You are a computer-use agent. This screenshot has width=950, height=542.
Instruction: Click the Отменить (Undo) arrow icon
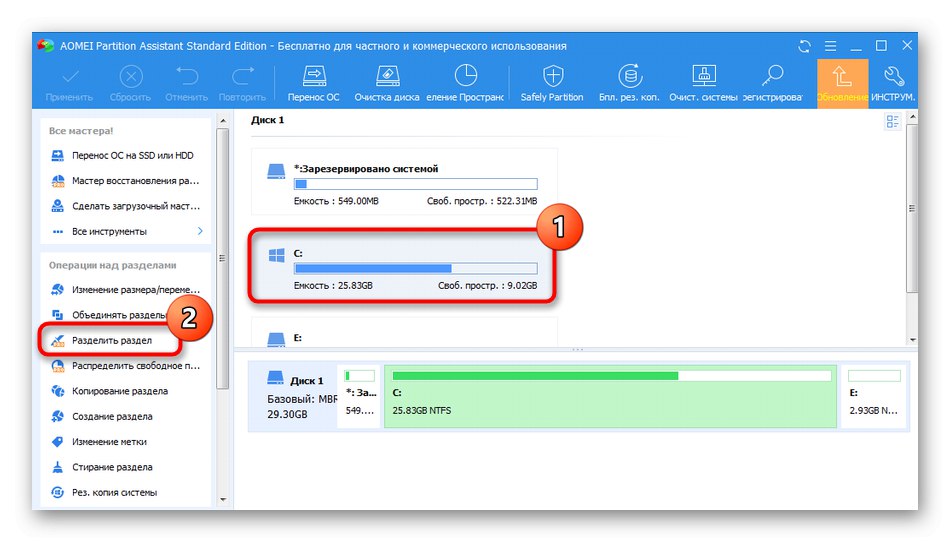click(187, 76)
